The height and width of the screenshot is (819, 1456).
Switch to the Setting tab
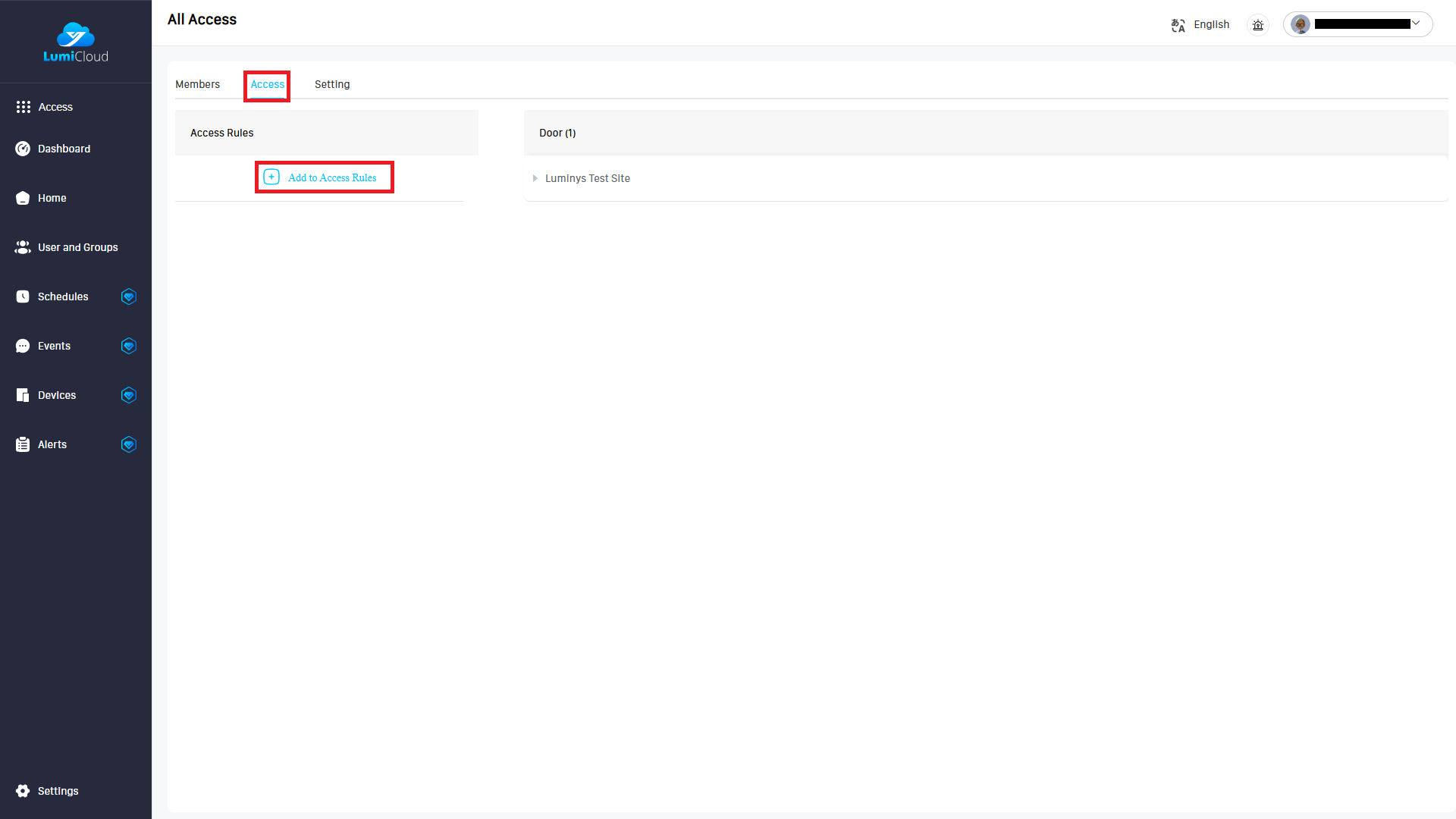click(332, 84)
